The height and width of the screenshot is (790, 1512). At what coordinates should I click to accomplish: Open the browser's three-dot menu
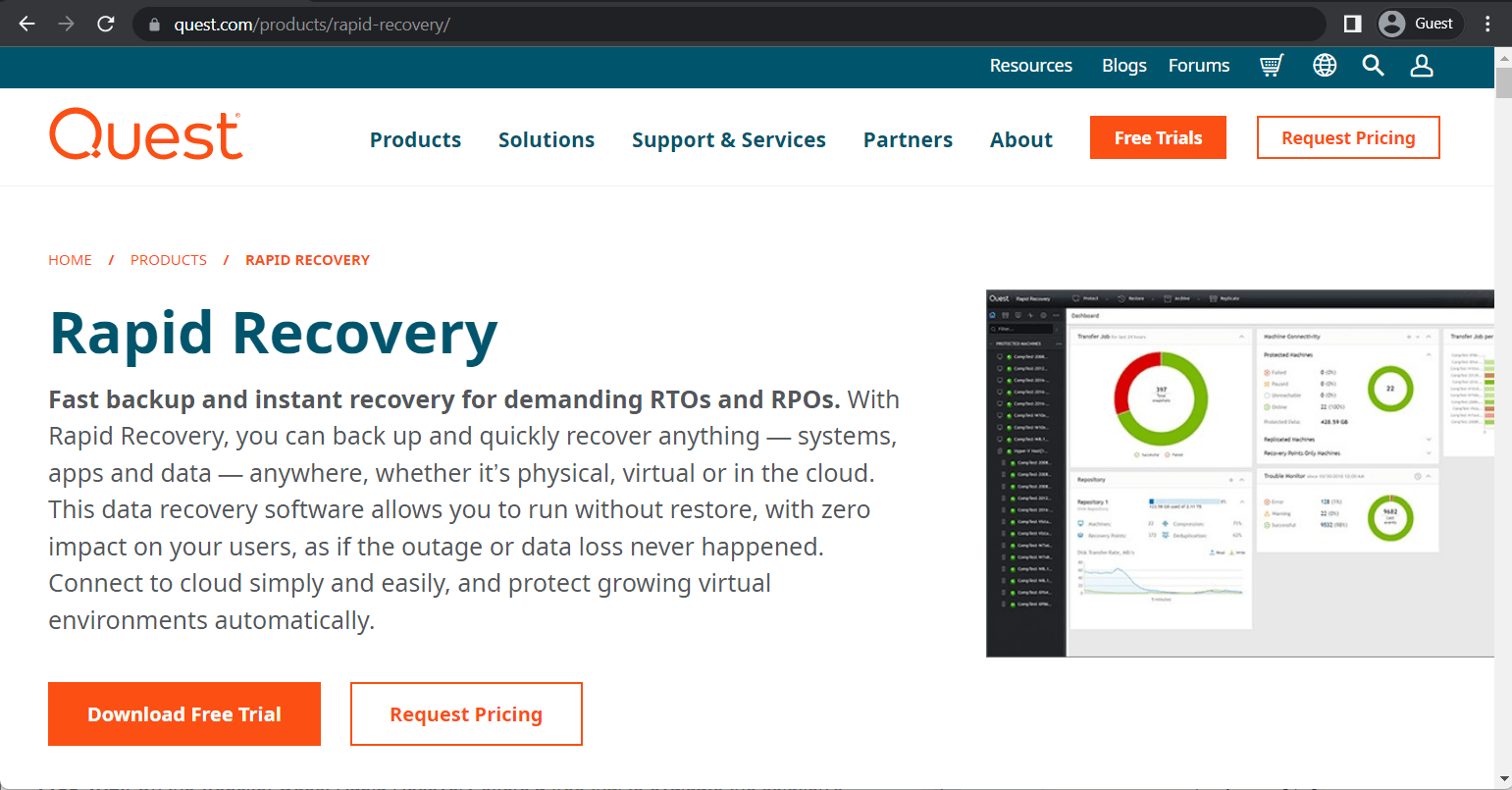point(1487,23)
